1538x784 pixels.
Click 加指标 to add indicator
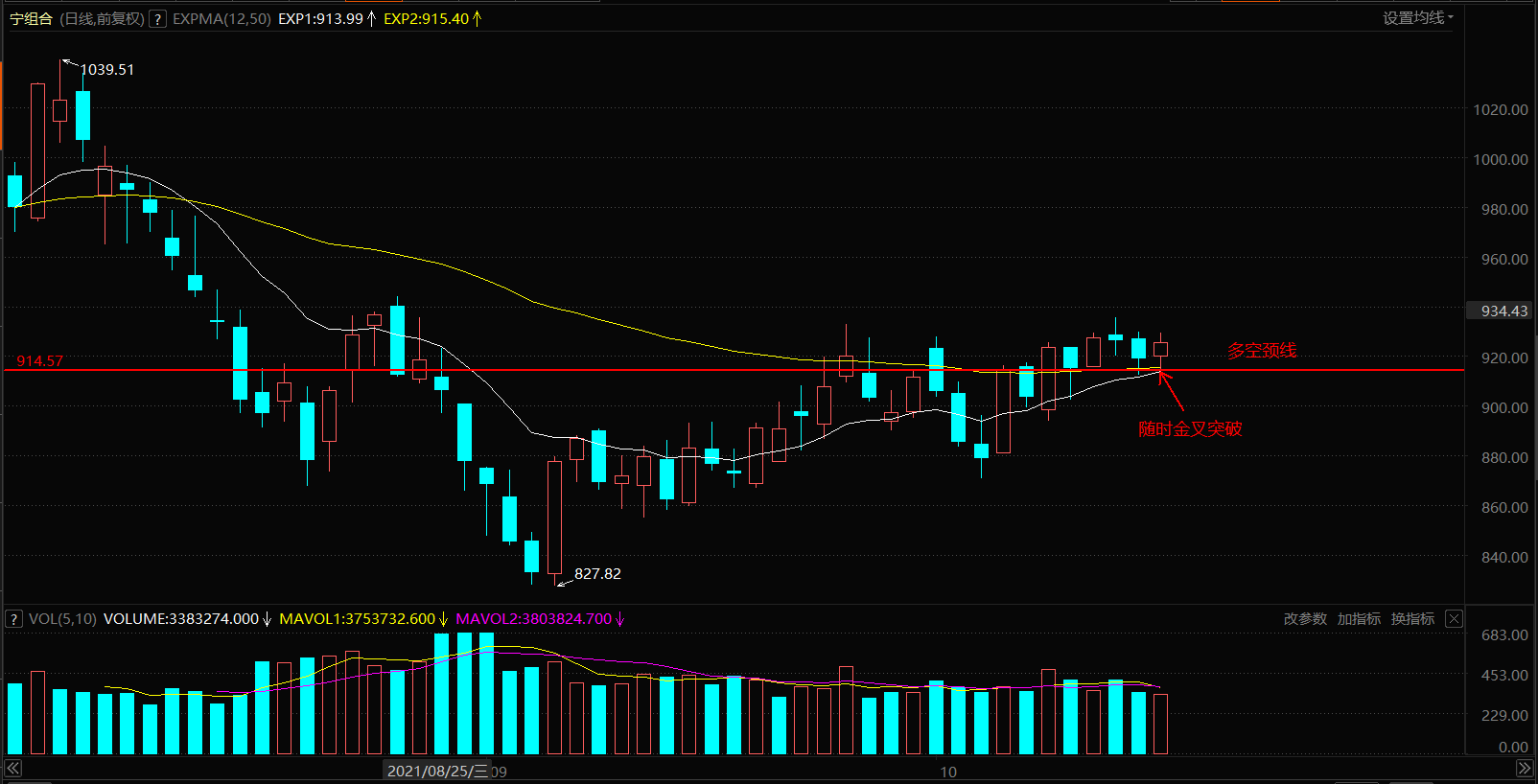(x=1359, y=619)
